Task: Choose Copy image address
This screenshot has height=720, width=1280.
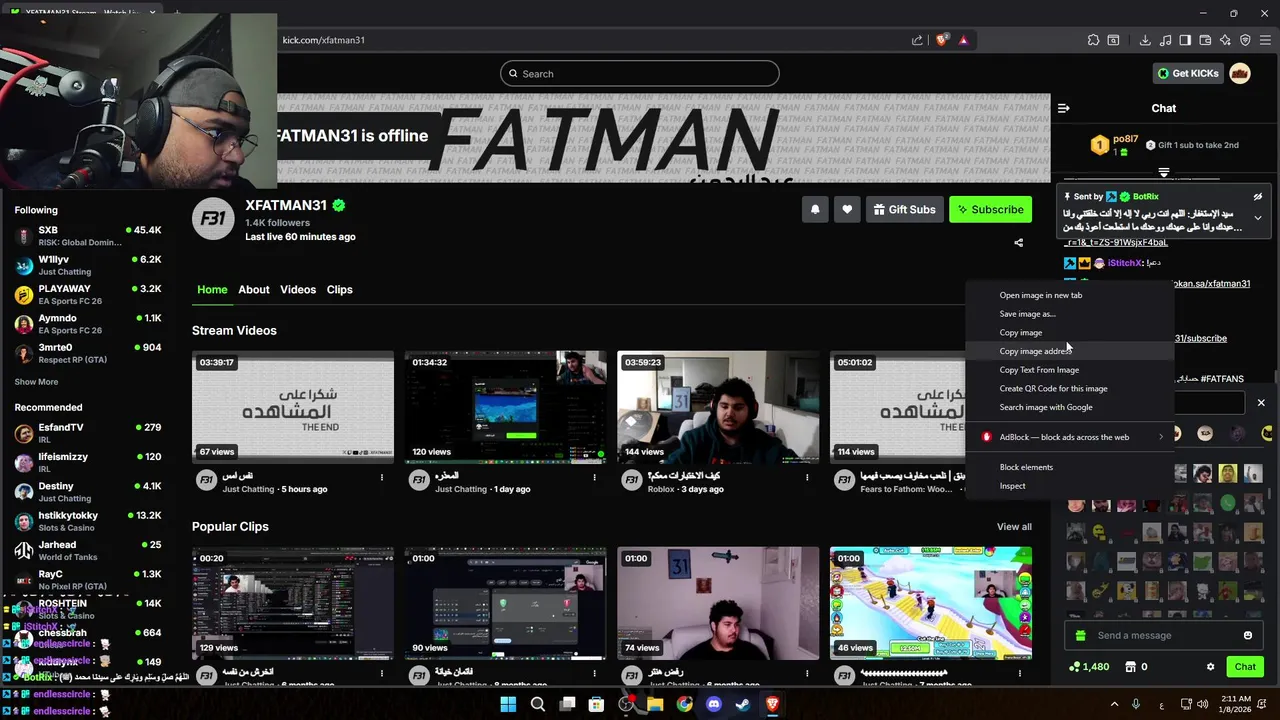Action: pos(1069,351)
